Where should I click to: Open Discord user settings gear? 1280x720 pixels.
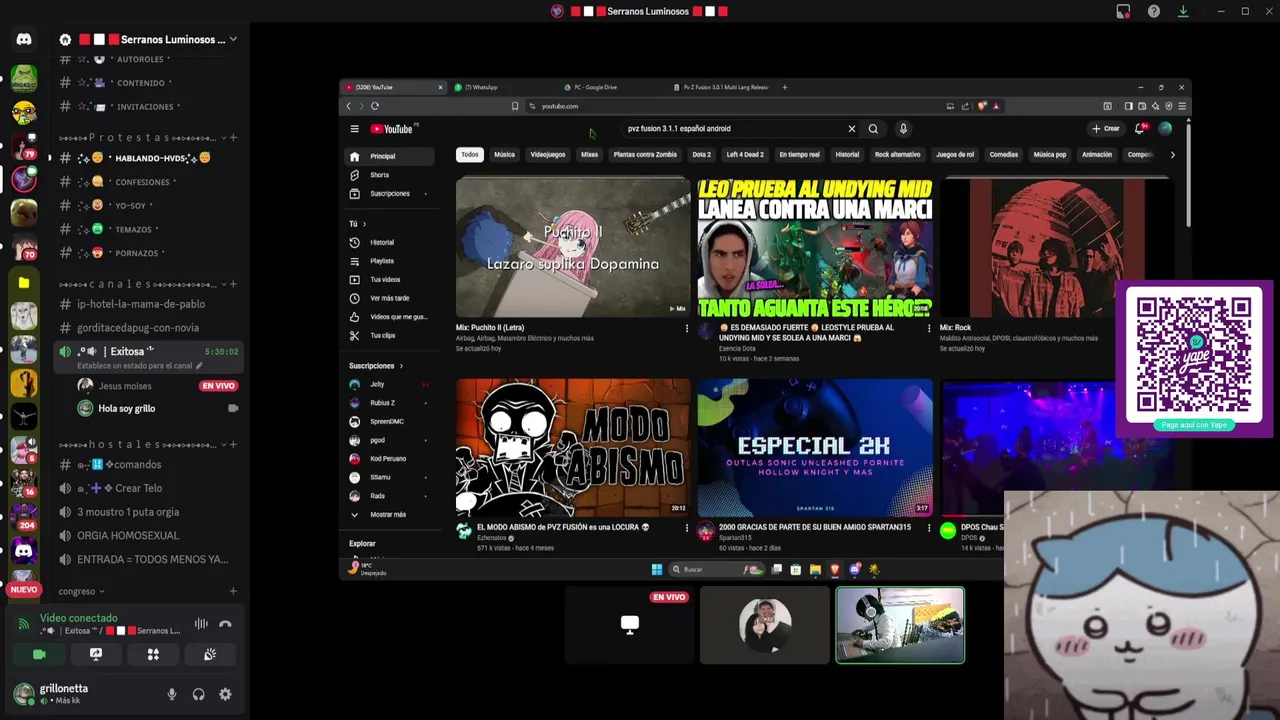(225, 694)
